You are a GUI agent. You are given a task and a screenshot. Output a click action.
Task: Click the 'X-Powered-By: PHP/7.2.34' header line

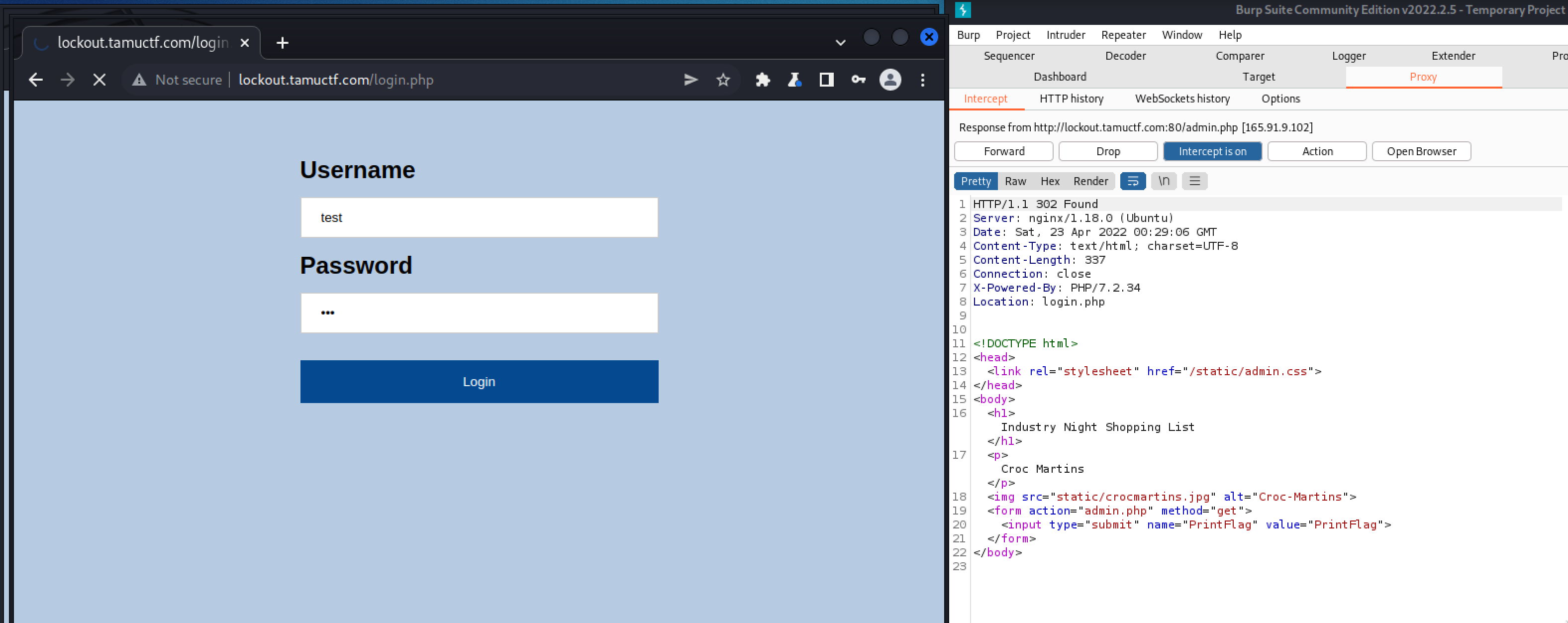point(1056,288)
